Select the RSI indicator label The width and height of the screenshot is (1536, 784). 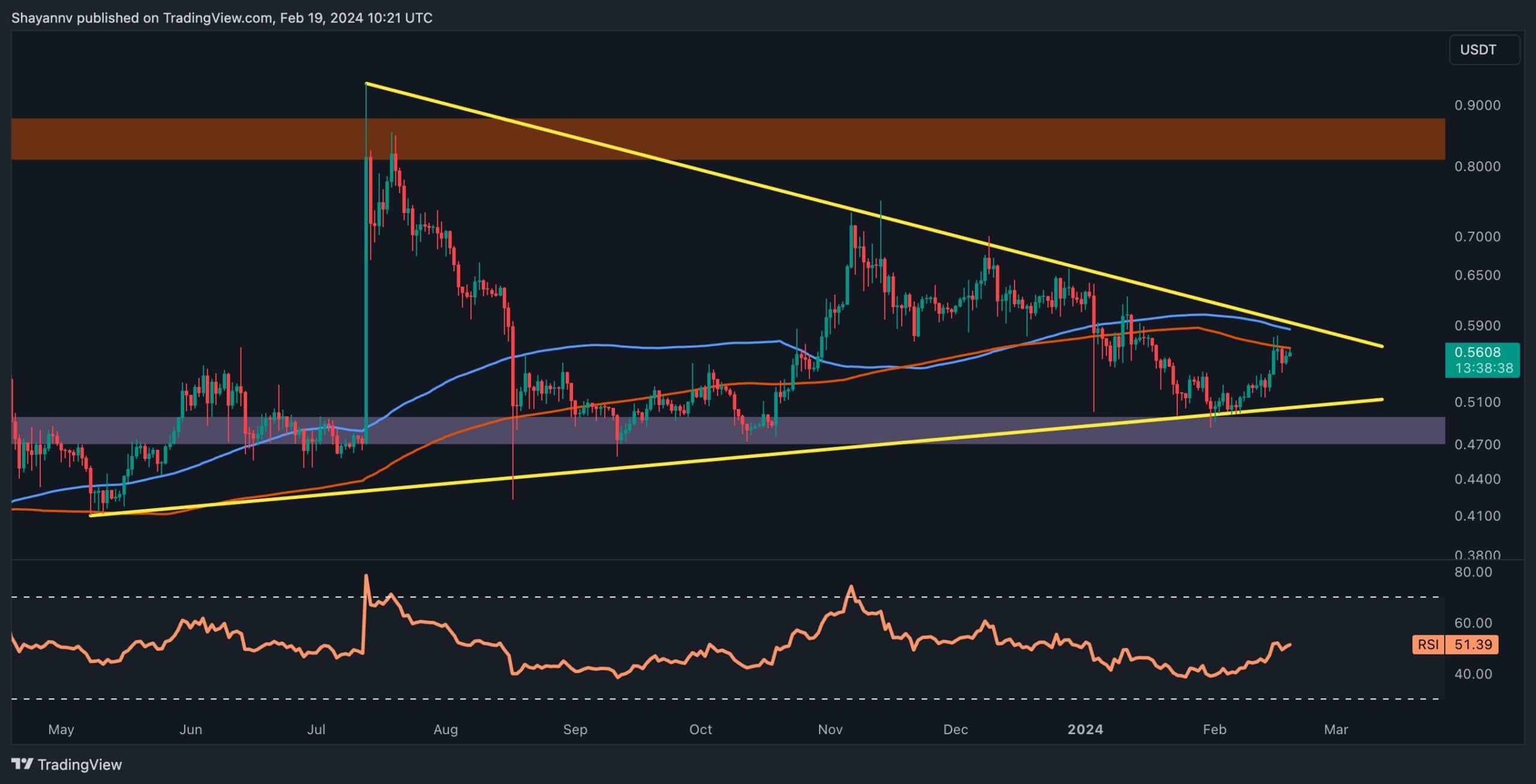click(x=1427, y=644)
